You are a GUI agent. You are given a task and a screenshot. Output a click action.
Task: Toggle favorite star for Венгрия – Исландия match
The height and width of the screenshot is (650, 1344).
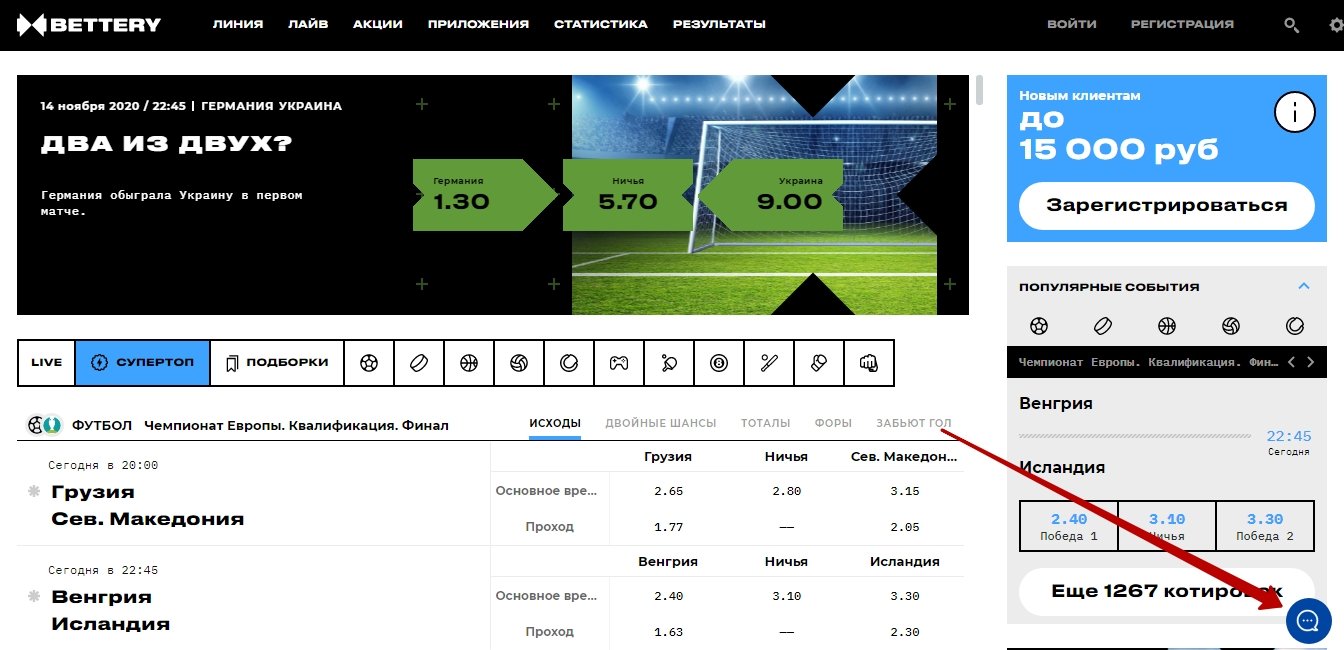pyautogui.click(x=34, y=597)
